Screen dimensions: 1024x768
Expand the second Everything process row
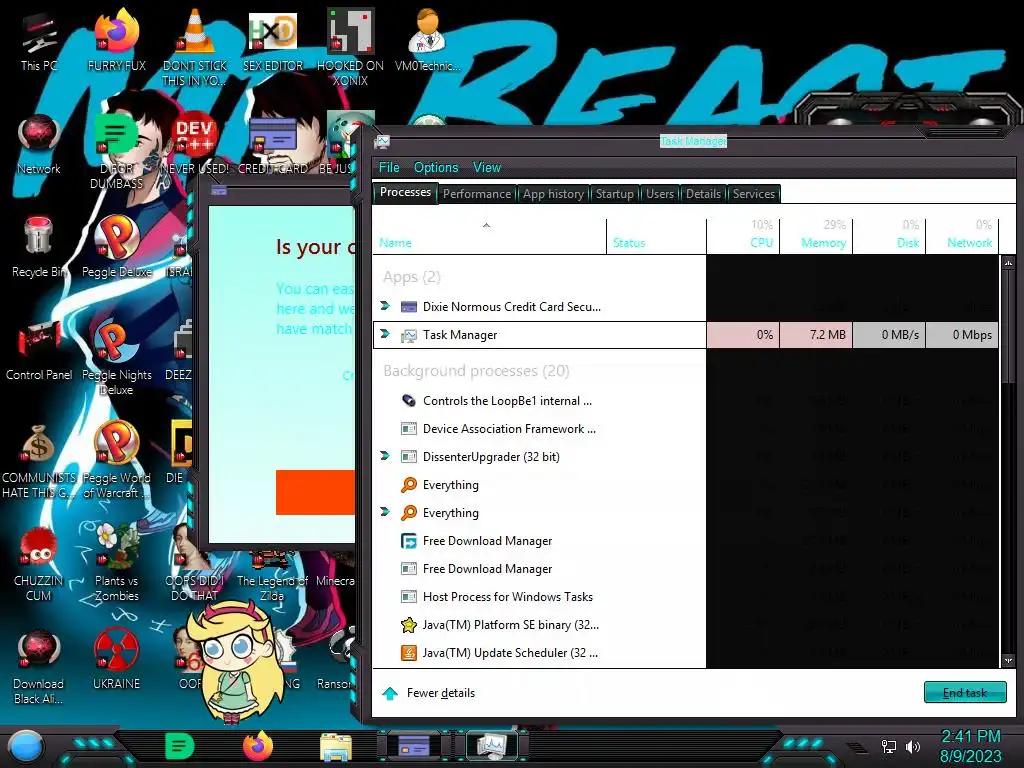click(x=385, y=512)
